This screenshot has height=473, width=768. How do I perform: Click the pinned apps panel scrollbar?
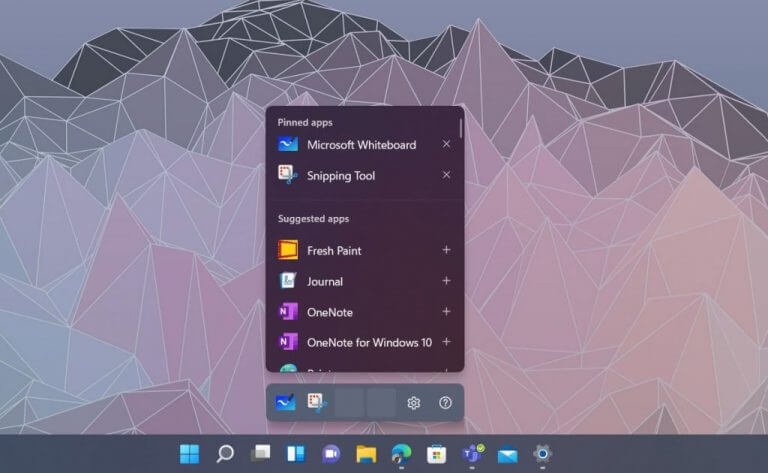461,127
